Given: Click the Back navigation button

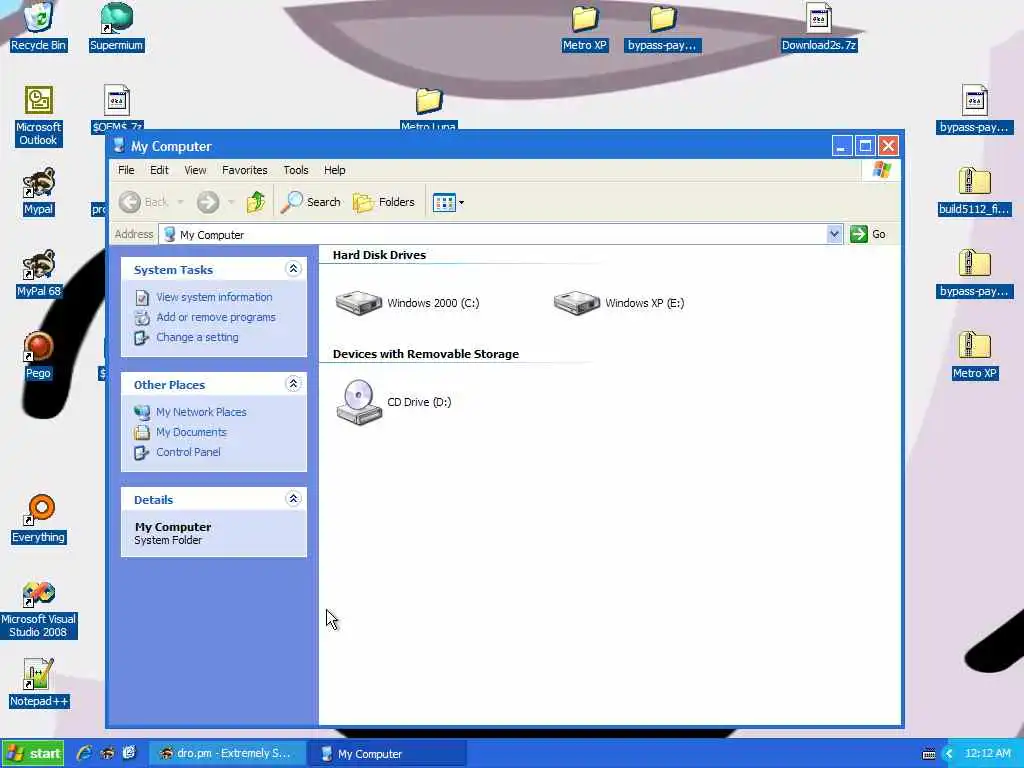Looking at the screenshot, I should click(144, 202).
